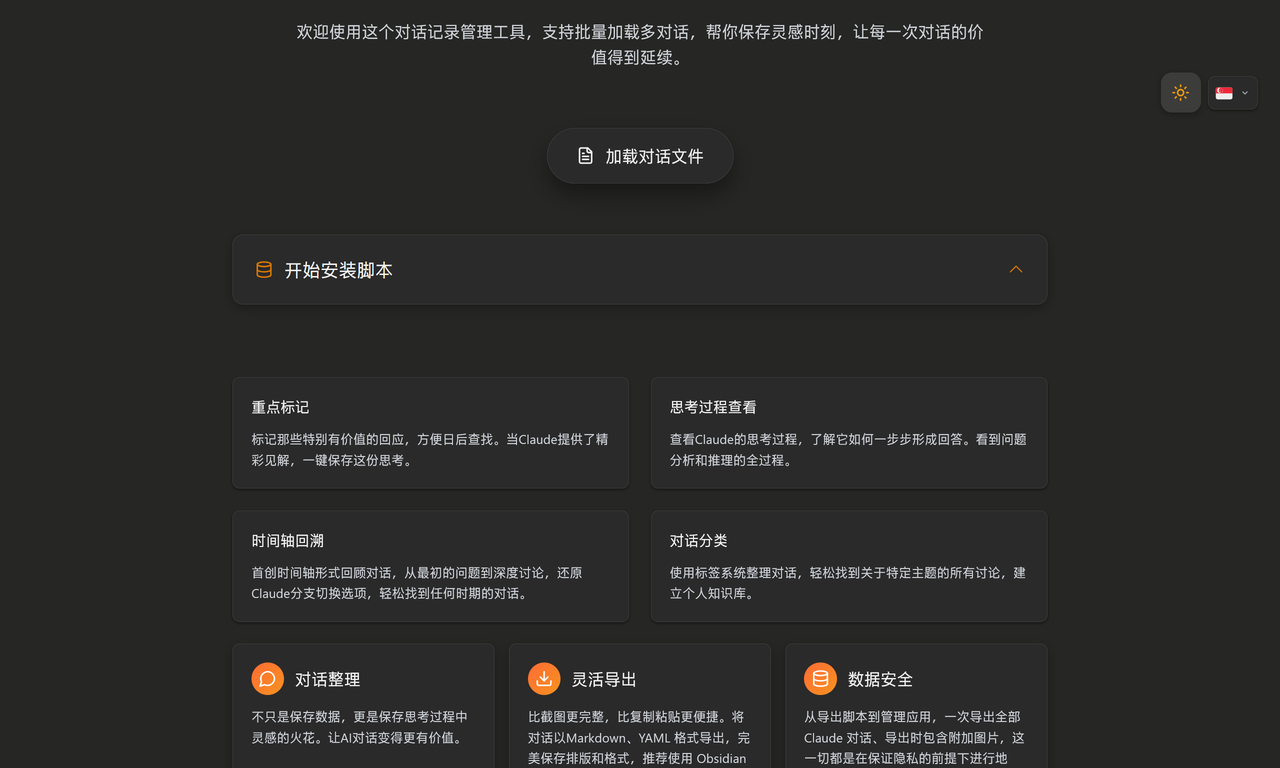Collapse the 开始安装脚本 section via its chevron
This screenshot has height=768, width=1280.
tap(1016, 269)
